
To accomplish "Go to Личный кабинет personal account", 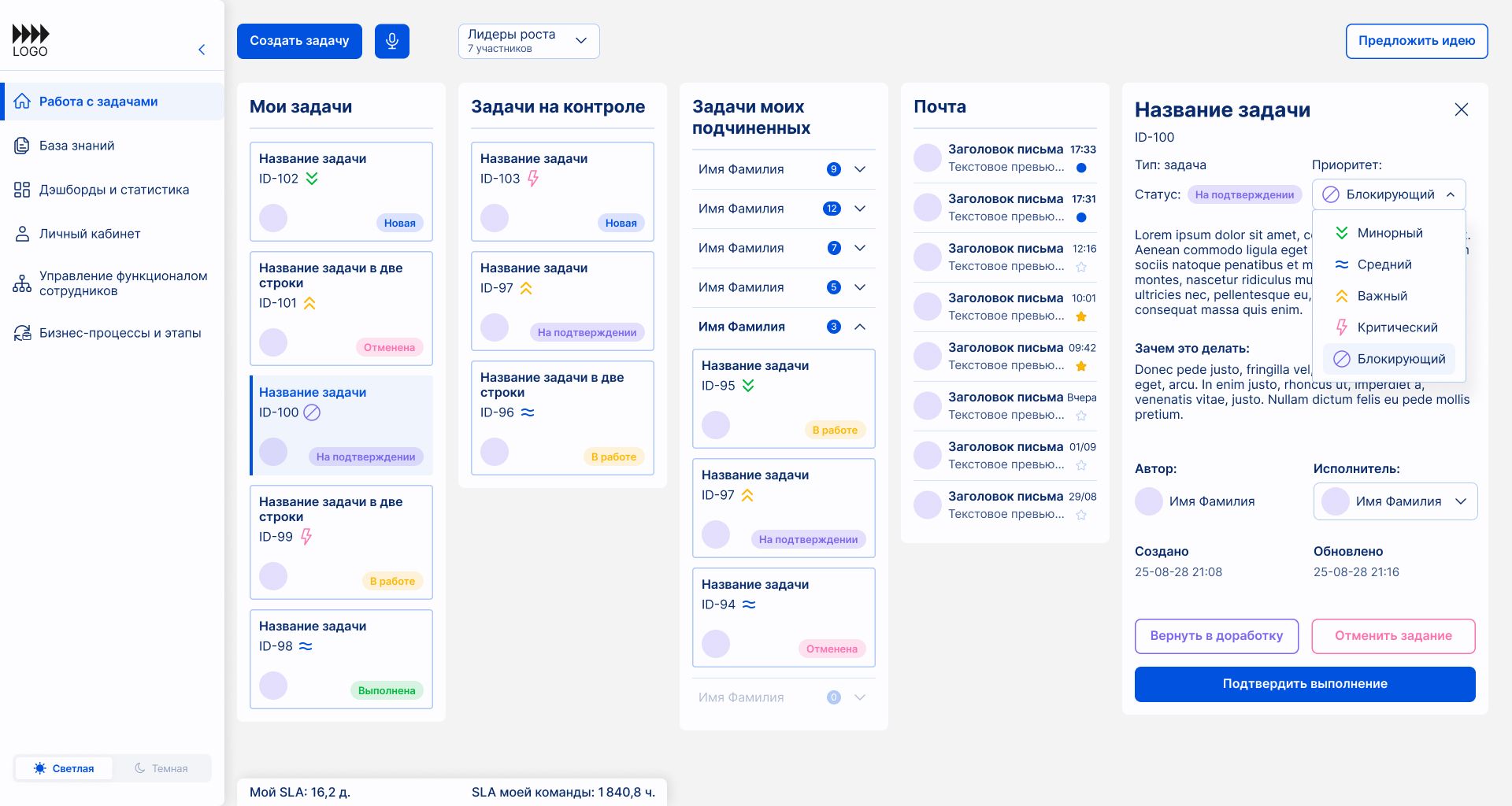I will pyautogui.click(x=89, y=234).
